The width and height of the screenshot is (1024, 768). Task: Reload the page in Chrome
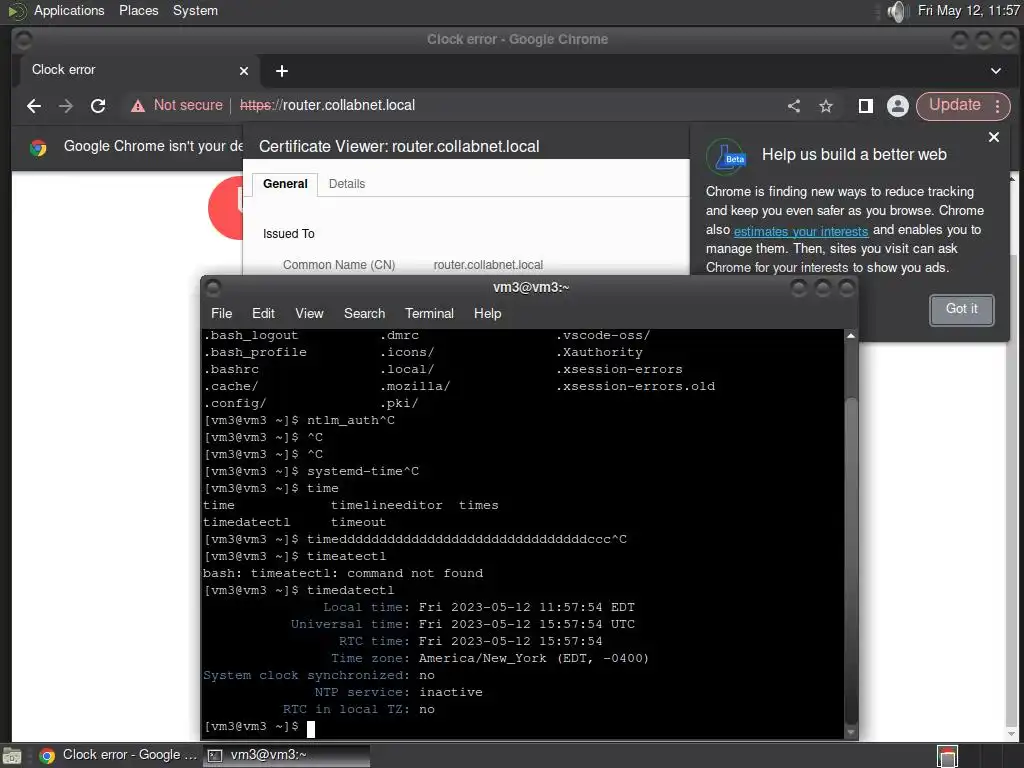(x=98, y=106)
